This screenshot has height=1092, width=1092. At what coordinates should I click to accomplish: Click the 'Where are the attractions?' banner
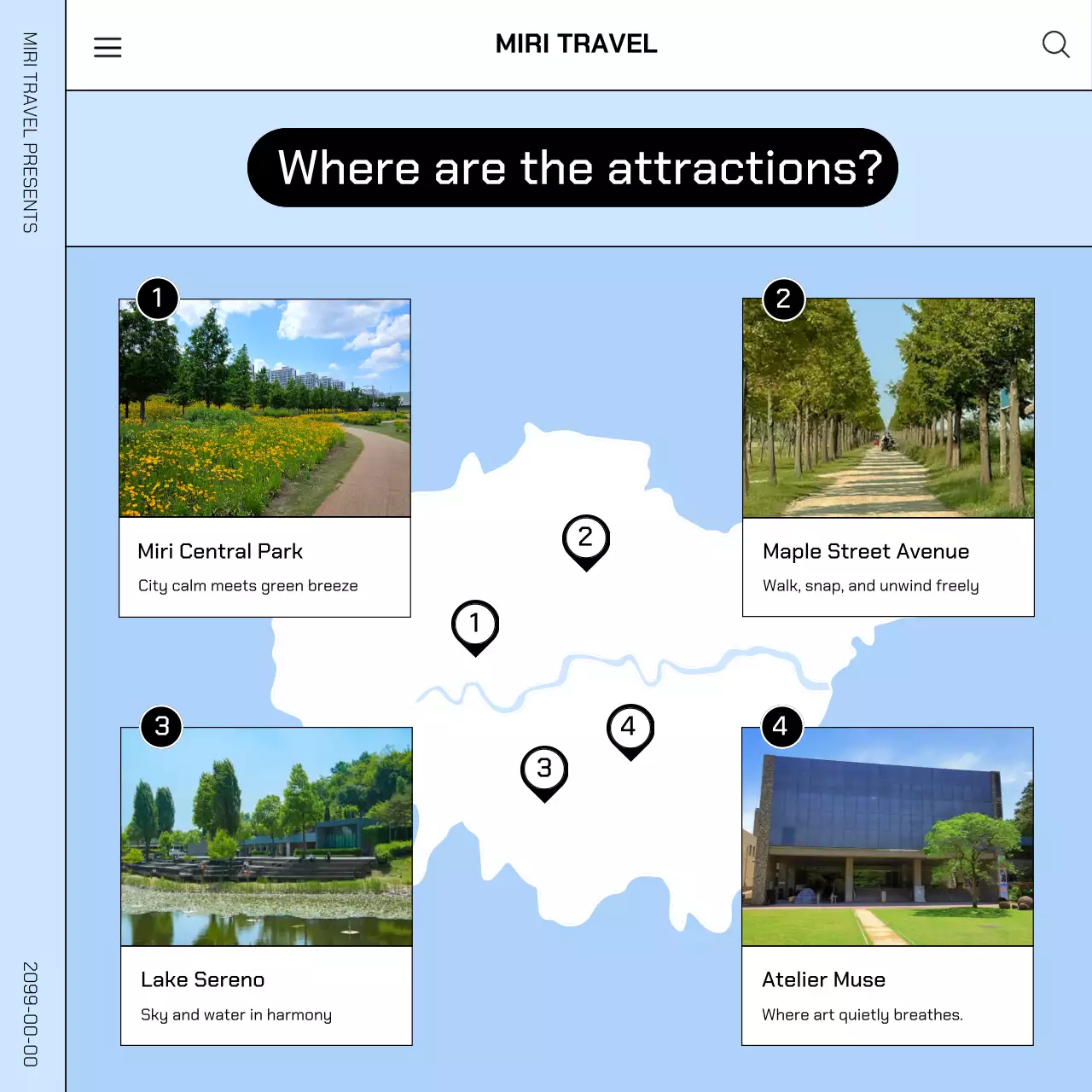tap(572, 167)
